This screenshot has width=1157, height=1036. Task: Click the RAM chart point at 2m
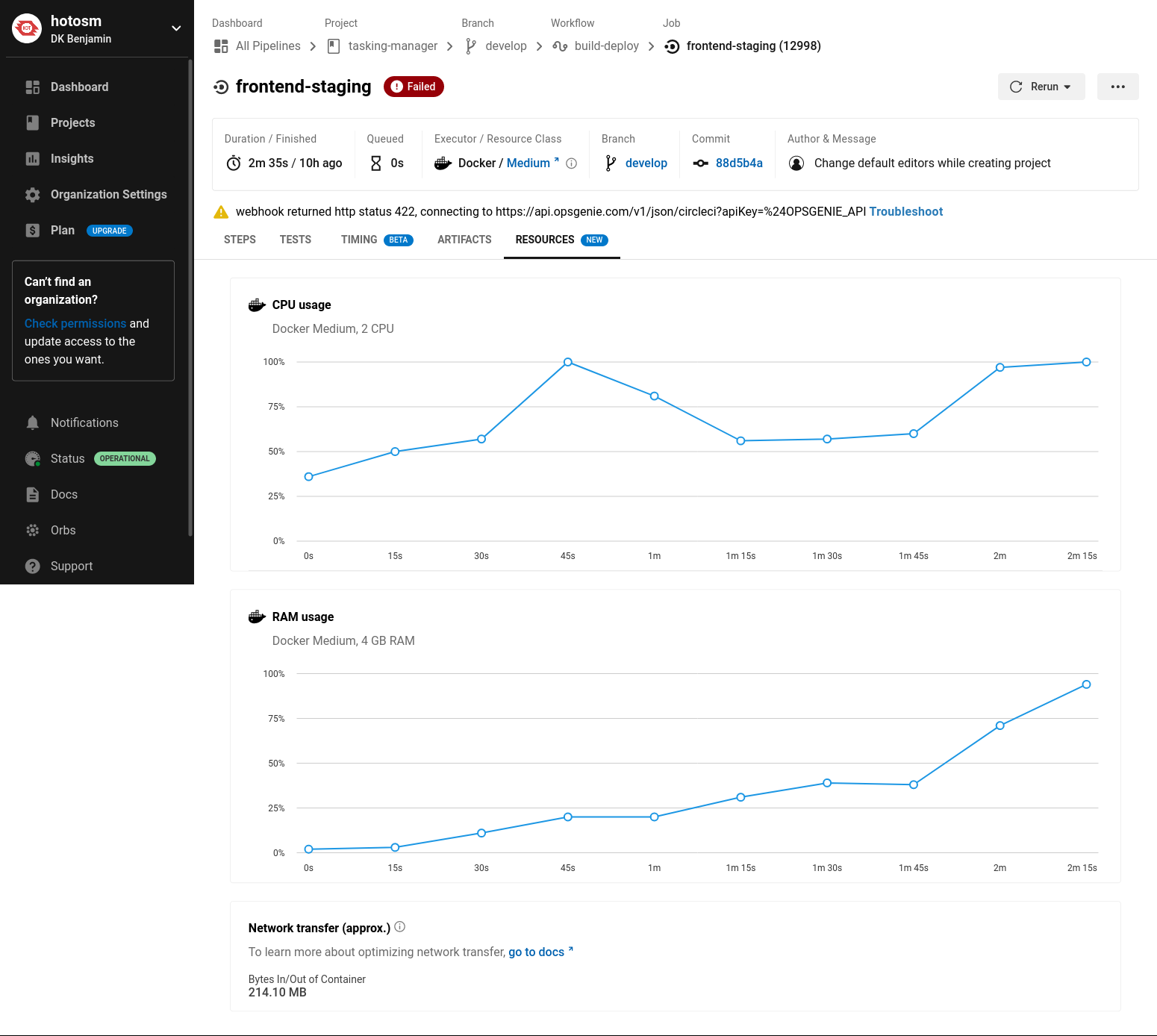(1000, 725)
